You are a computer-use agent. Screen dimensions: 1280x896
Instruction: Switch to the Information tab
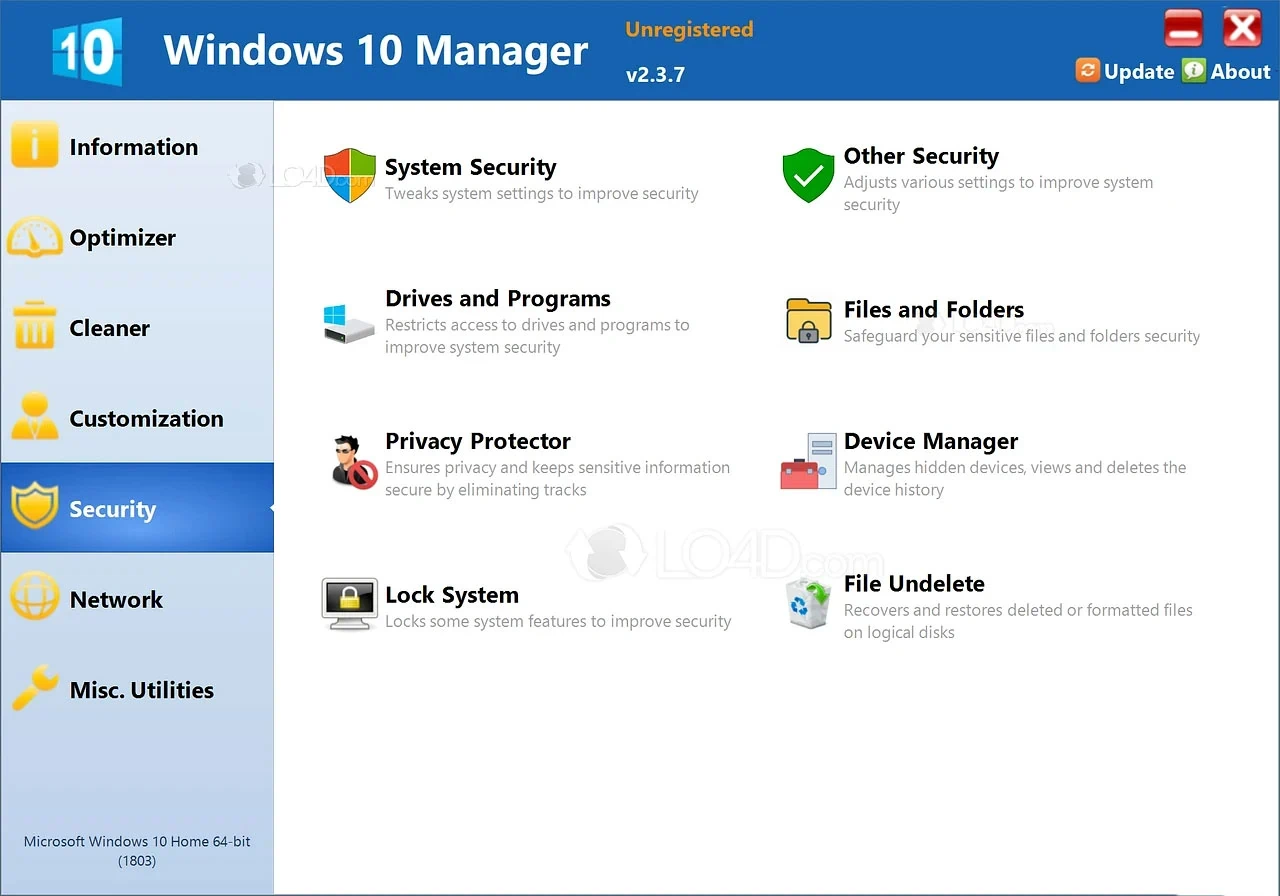click(x=133, y=147)
